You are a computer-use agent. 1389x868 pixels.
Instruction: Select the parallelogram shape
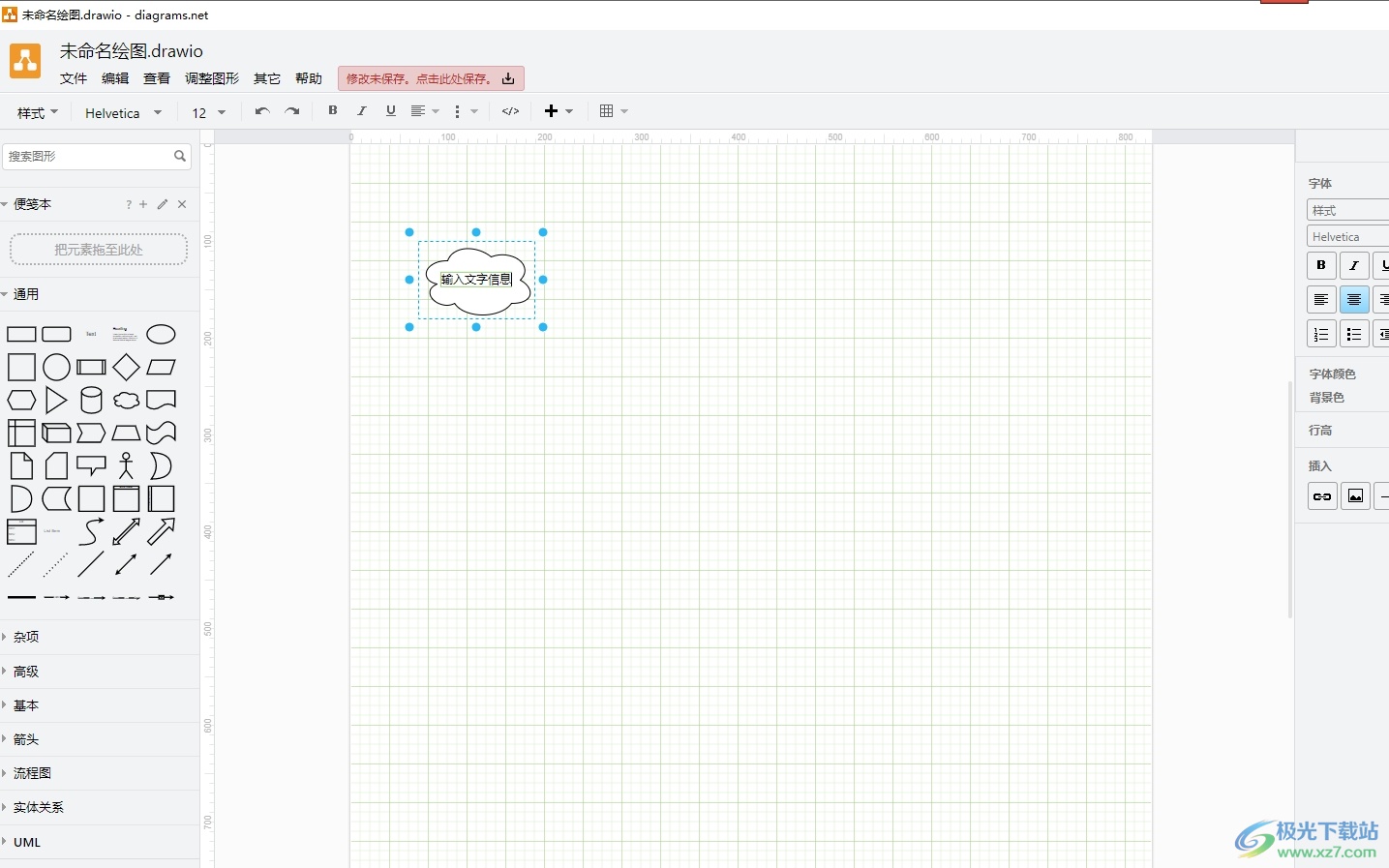click(x=161, y=368)
